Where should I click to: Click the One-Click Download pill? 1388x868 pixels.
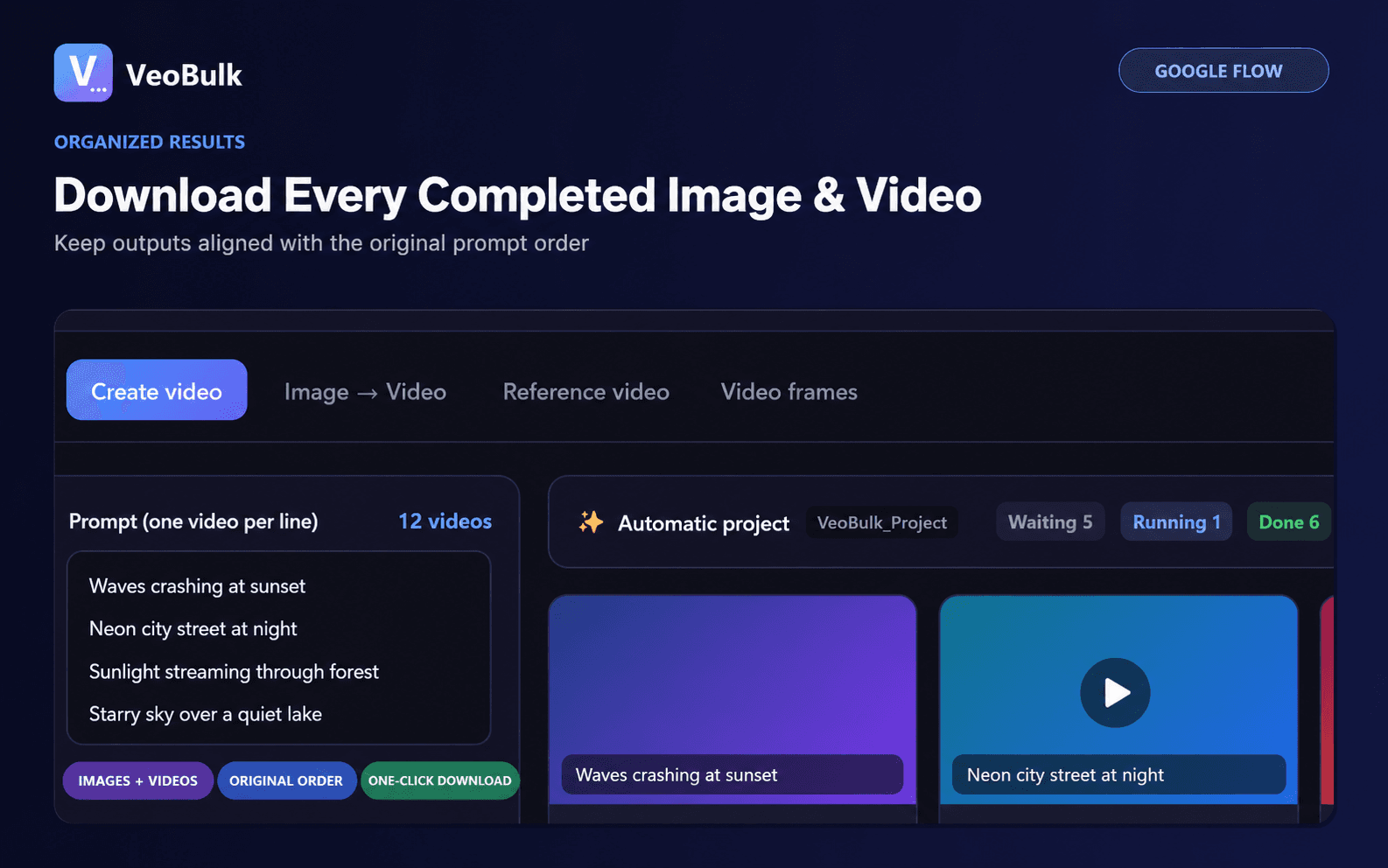click(x=440, y=780)
